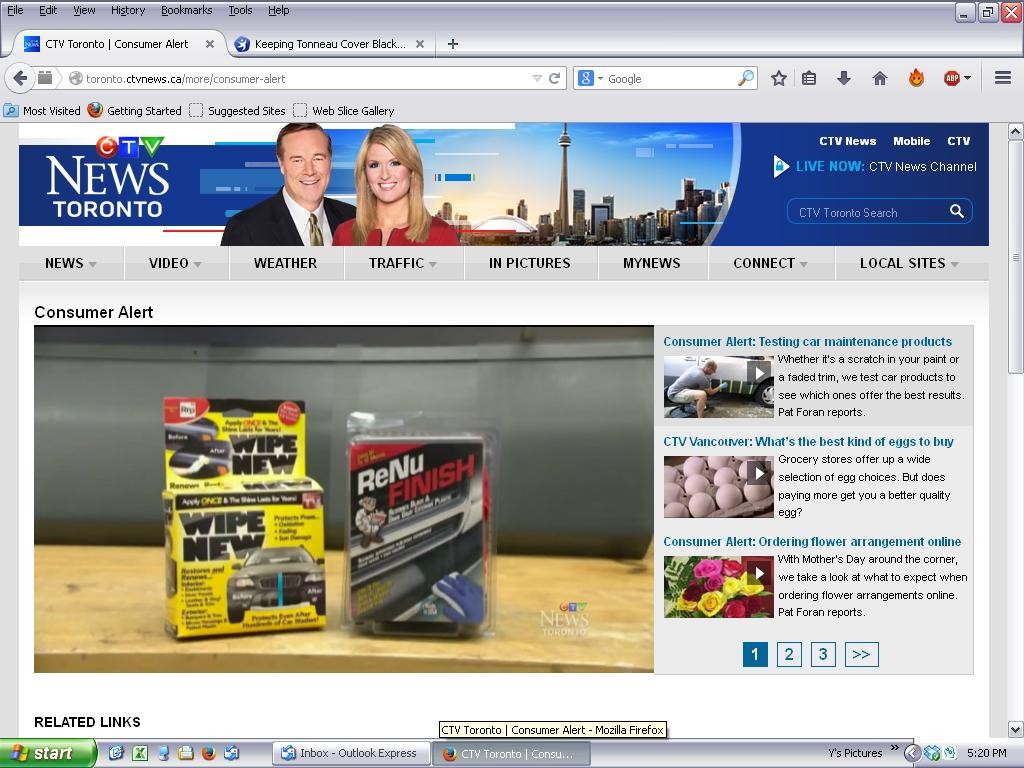Show the bookmarks list icon
The height and width of the screenshot is (768, 1024).
click(810, 78)
